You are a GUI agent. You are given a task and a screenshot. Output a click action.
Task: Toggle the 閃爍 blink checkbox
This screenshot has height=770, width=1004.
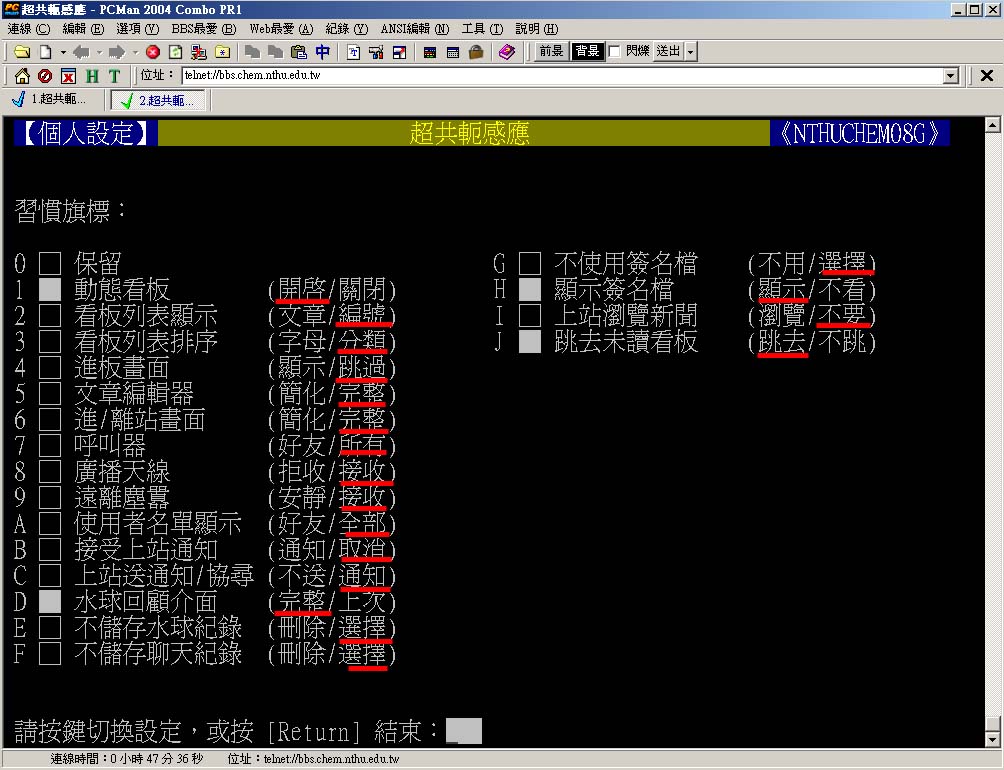tap(615, 52)
